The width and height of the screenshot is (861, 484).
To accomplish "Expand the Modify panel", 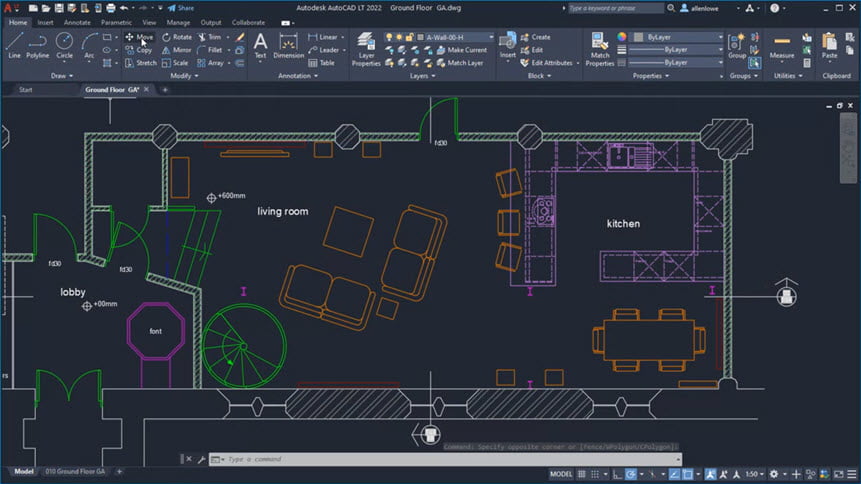I will (184, 76).
